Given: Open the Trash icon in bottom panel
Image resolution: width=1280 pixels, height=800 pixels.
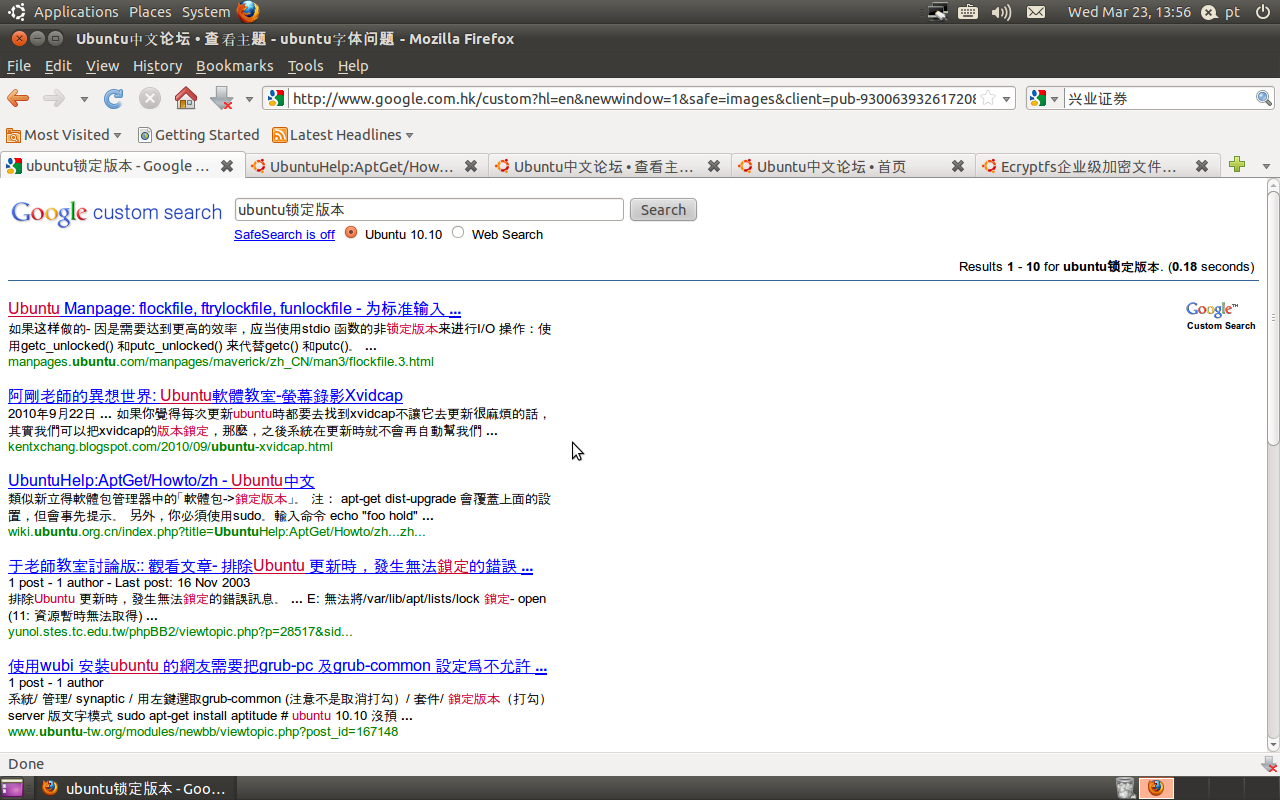Looking at the screenshot, I should [1125, 788].
